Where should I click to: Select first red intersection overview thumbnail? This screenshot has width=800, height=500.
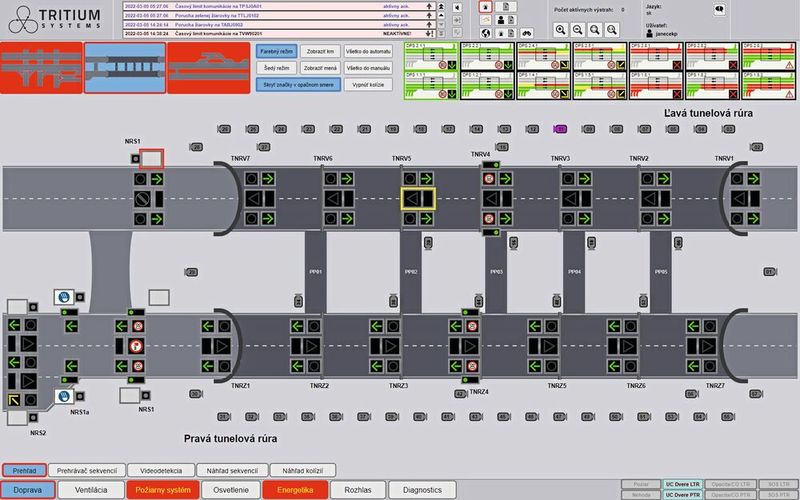[41, 68]
